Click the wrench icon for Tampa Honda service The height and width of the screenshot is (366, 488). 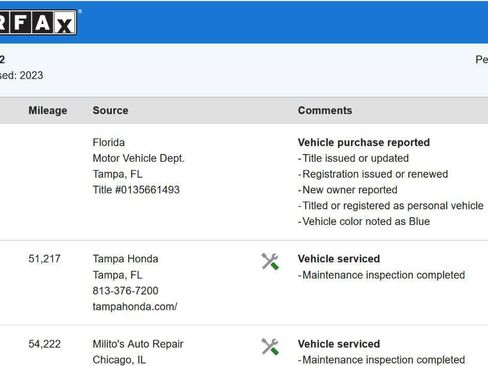(x=270, y=262)
